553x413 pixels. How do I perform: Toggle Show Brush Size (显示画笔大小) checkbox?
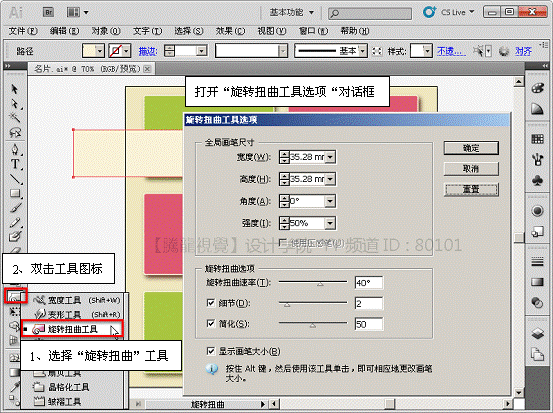[x=211, y=351]
